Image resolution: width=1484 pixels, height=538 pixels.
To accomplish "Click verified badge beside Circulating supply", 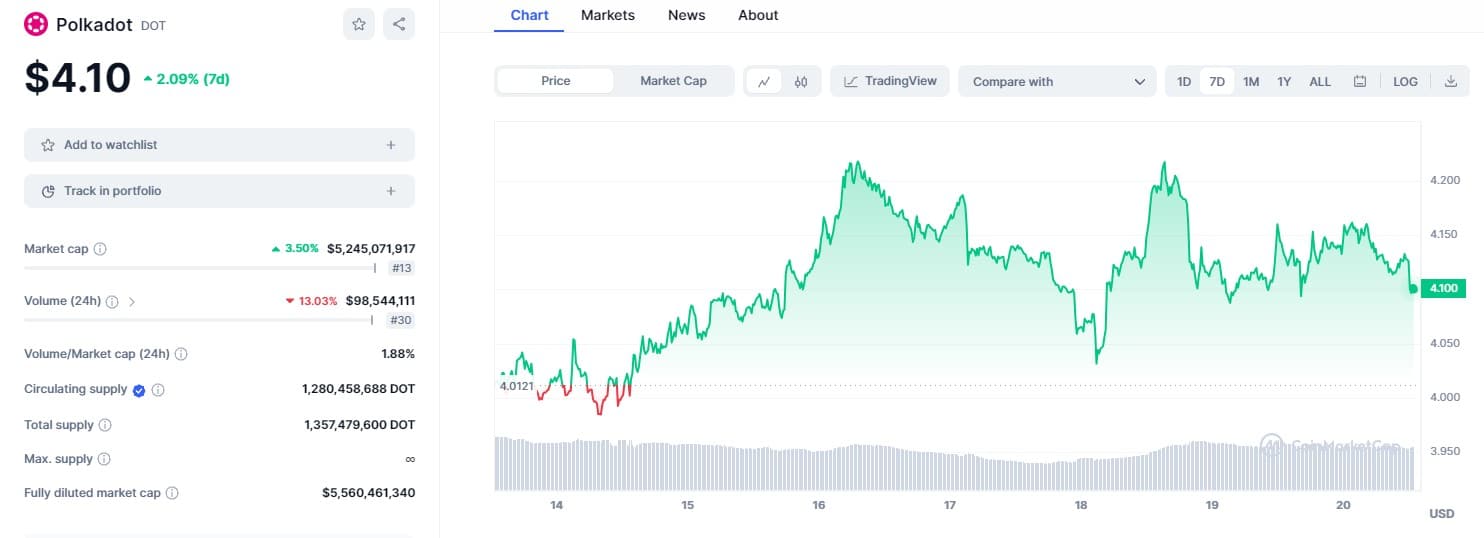I will pos(139,390).
